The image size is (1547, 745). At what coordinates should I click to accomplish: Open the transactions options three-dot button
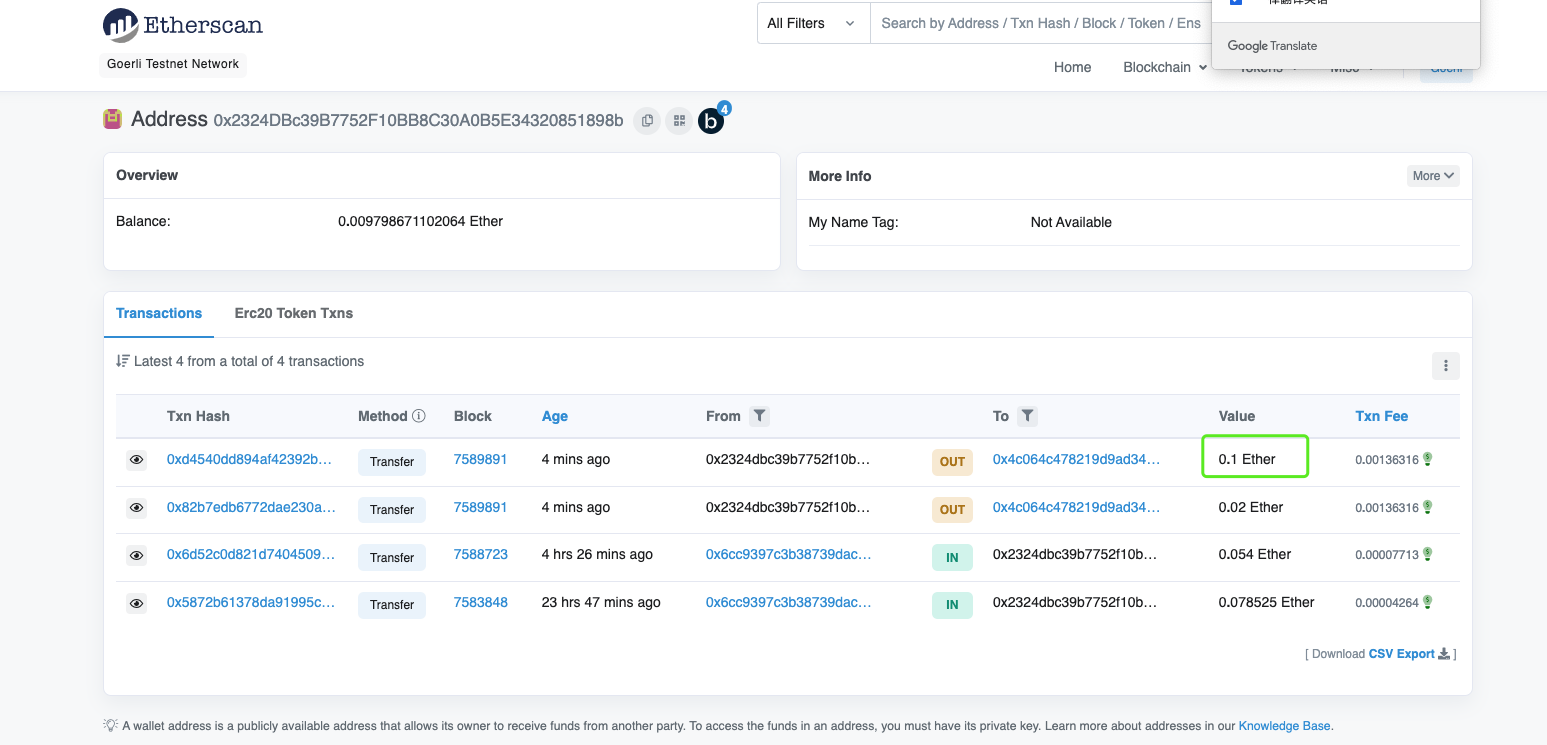coord(1445,366)
